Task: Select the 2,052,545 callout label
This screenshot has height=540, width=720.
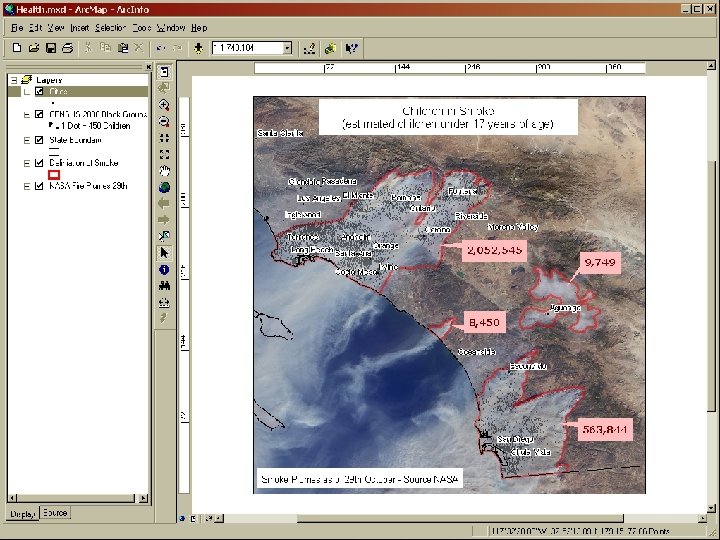Action: [x=494, y=250]
